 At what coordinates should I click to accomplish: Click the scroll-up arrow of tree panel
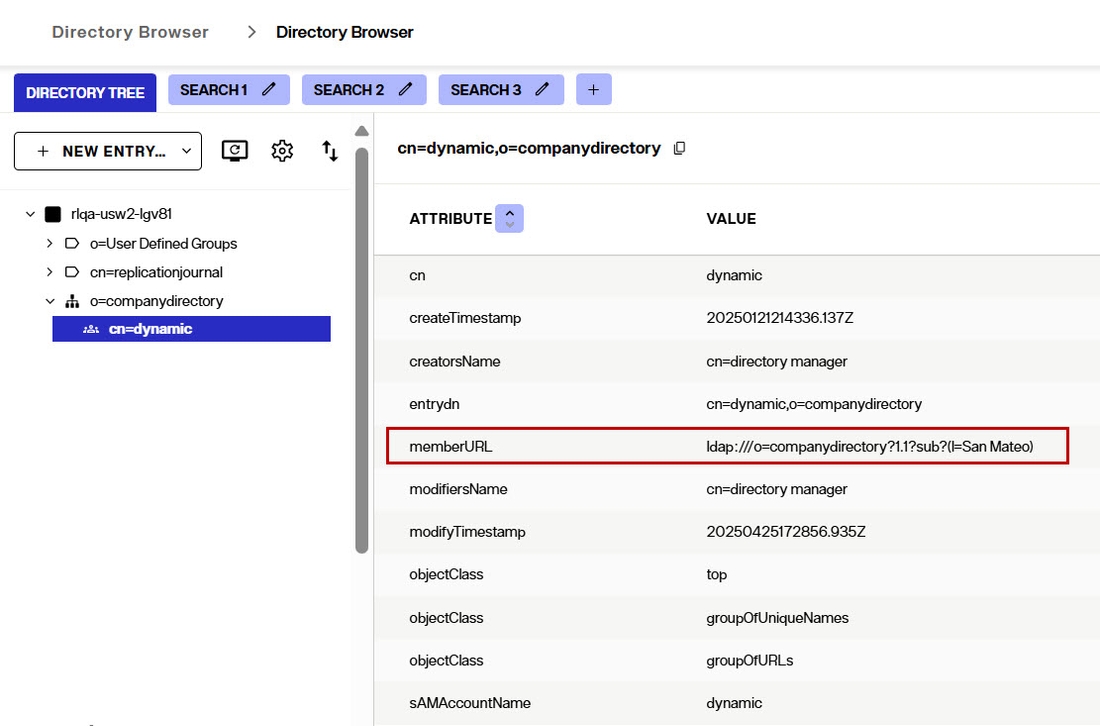(x=362, y=130)
